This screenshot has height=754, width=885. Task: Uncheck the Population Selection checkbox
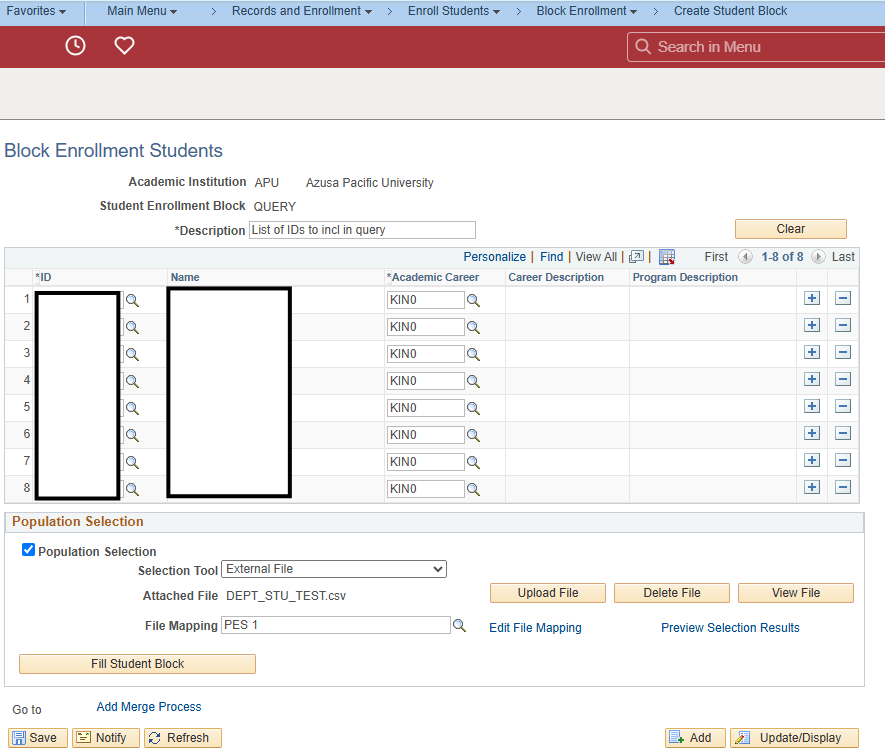(28, 548)
